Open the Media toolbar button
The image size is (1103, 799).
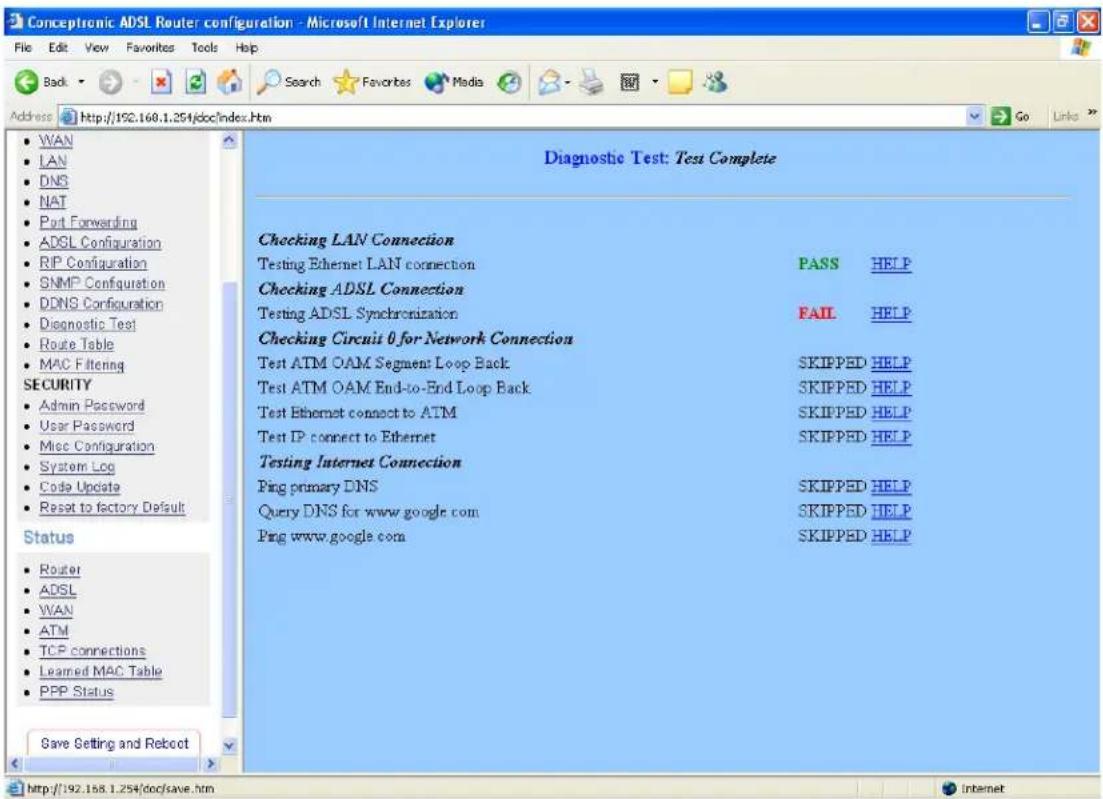[x=454, y=83]
